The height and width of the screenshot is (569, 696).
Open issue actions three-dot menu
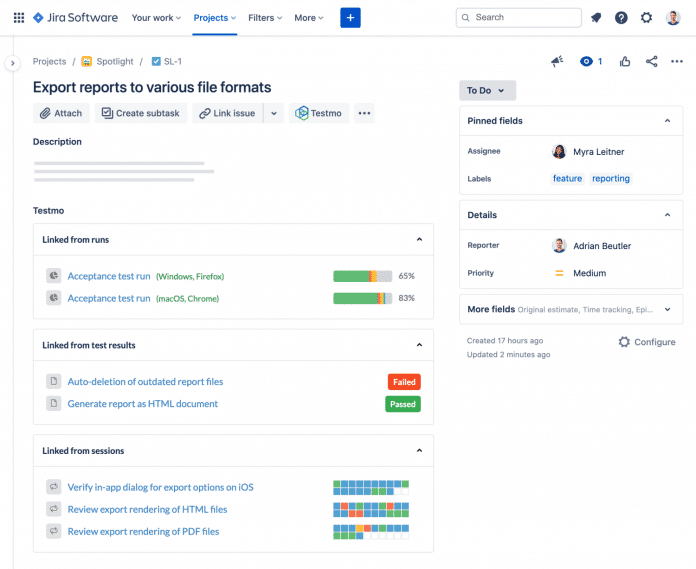677,61
